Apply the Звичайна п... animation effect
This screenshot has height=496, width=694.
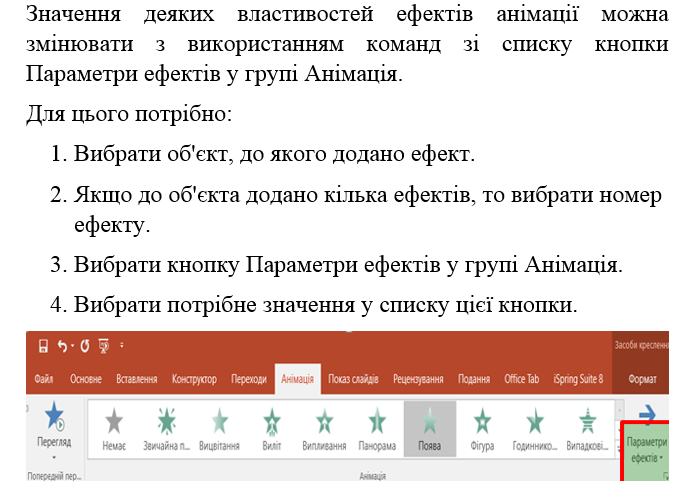point(166,428)
